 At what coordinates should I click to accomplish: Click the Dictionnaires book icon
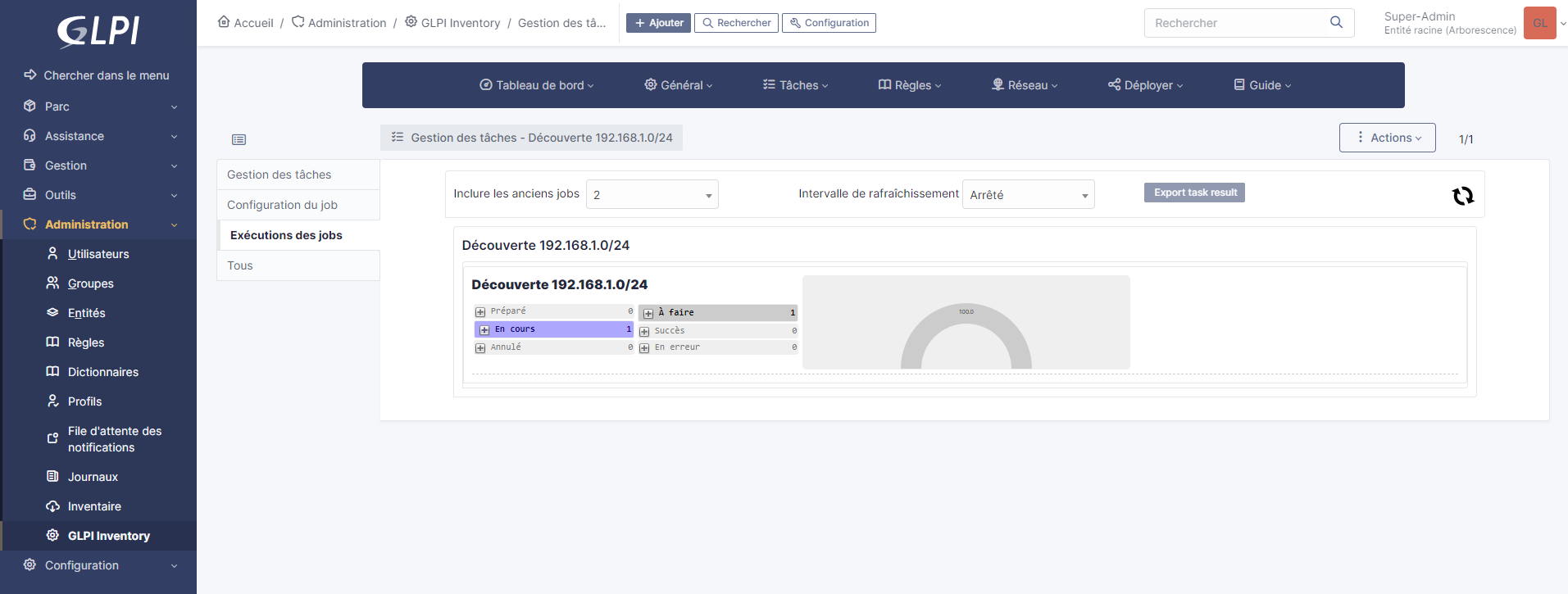coord(52,371)
